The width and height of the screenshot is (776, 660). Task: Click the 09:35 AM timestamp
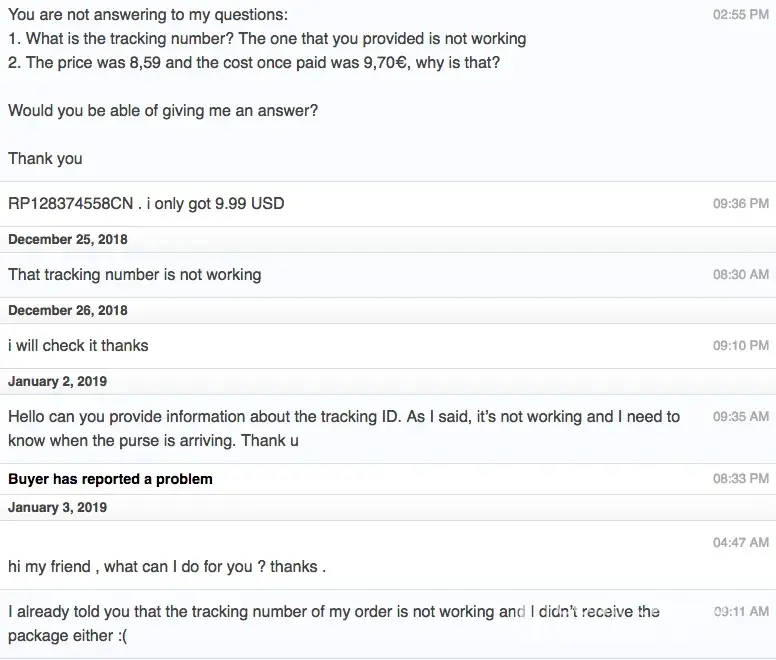[740, 417]
